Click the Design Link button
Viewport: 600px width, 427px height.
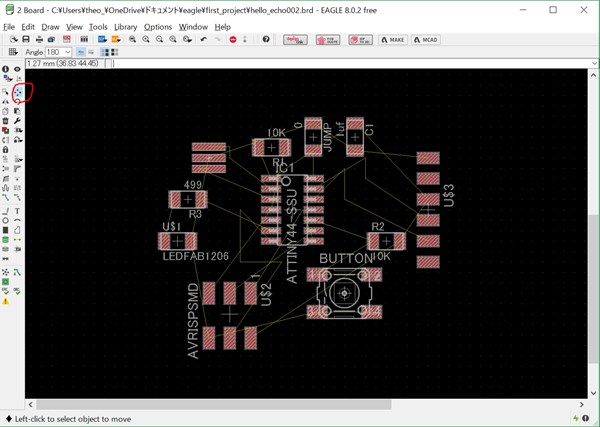click(x=295, y=39)
